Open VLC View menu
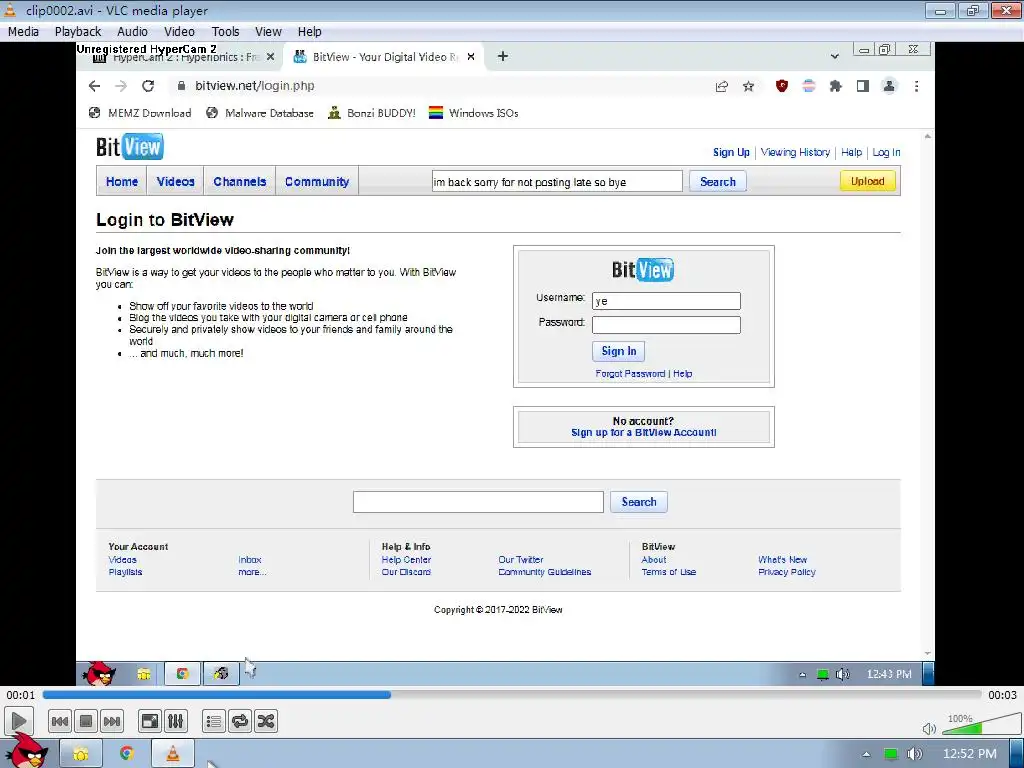 pos(268,31)
